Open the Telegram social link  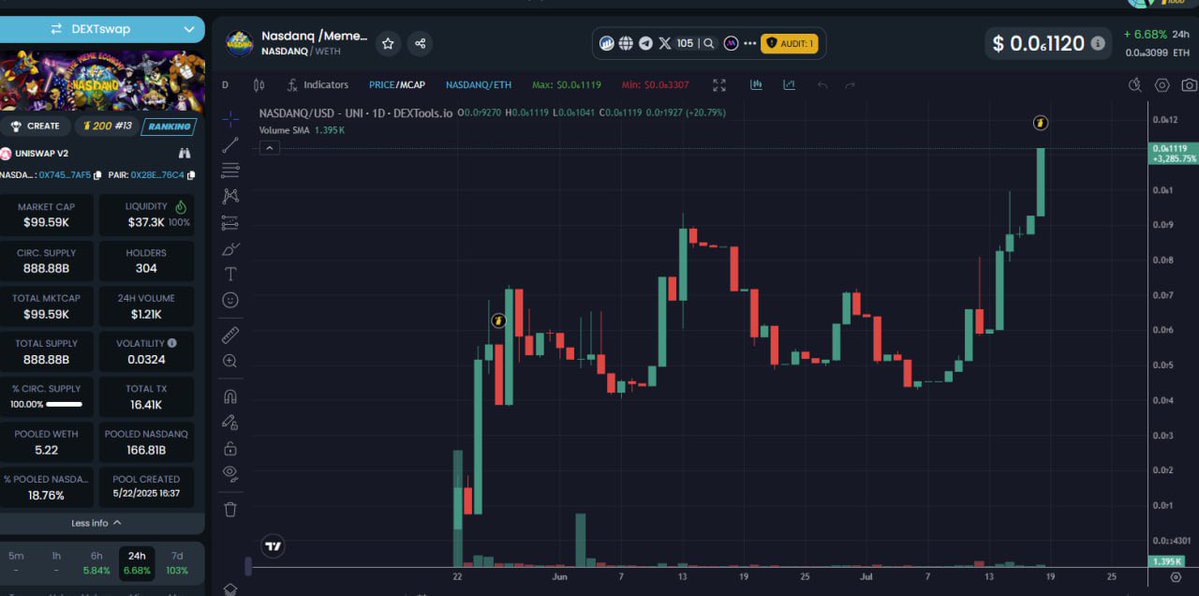(645, 44)
